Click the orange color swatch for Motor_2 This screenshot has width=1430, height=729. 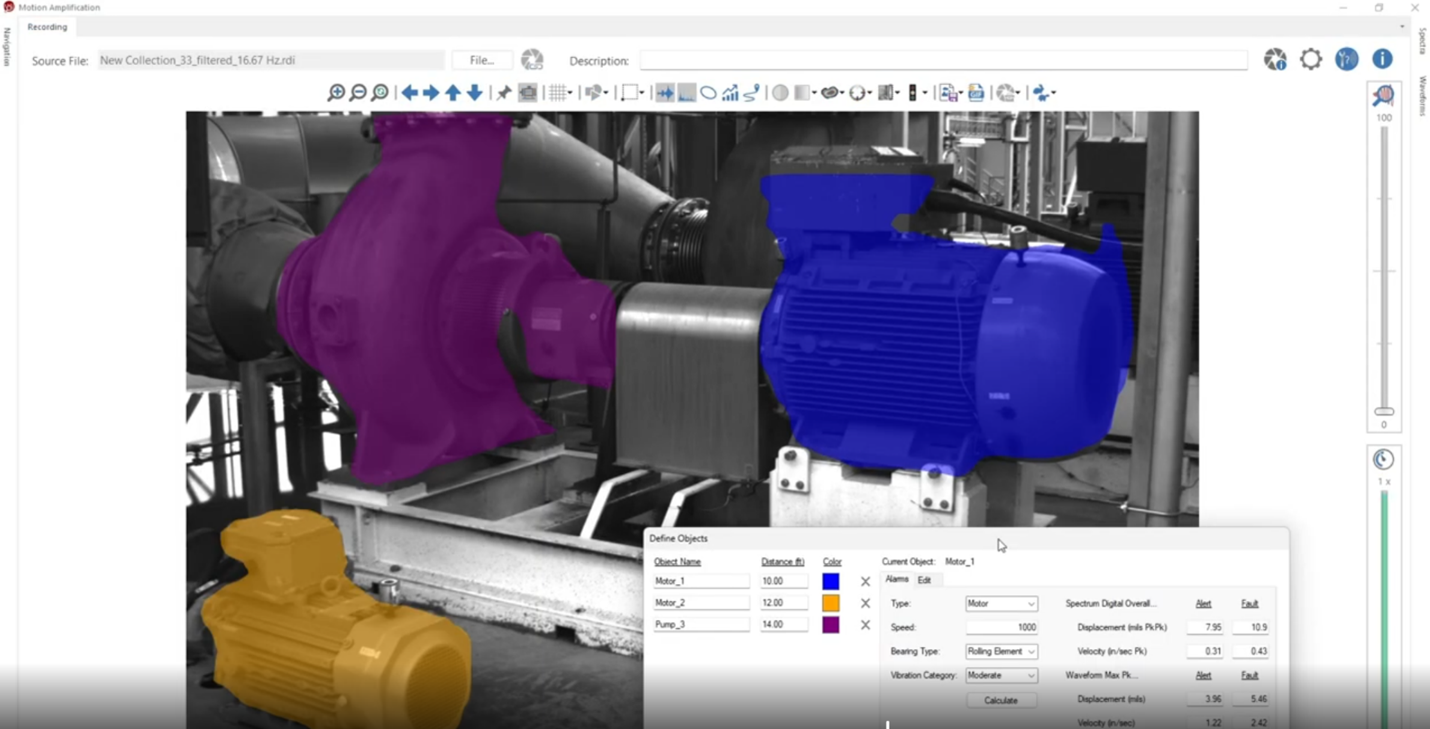click(831, 603)
